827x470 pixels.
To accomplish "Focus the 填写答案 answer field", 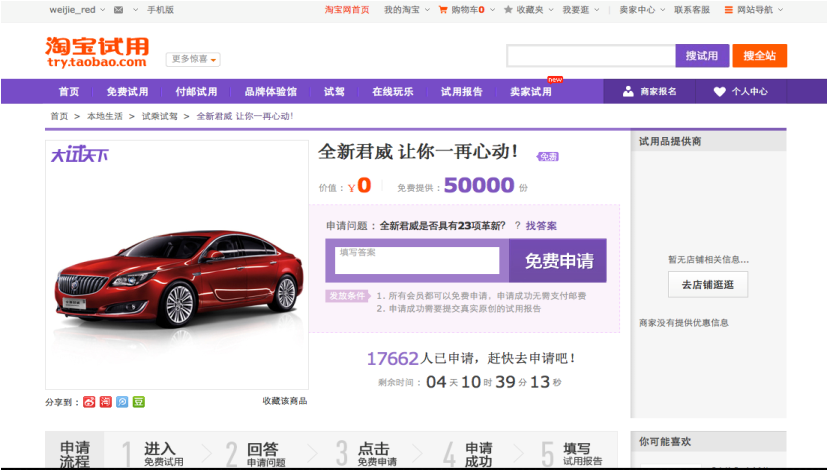I will (417, 261).
